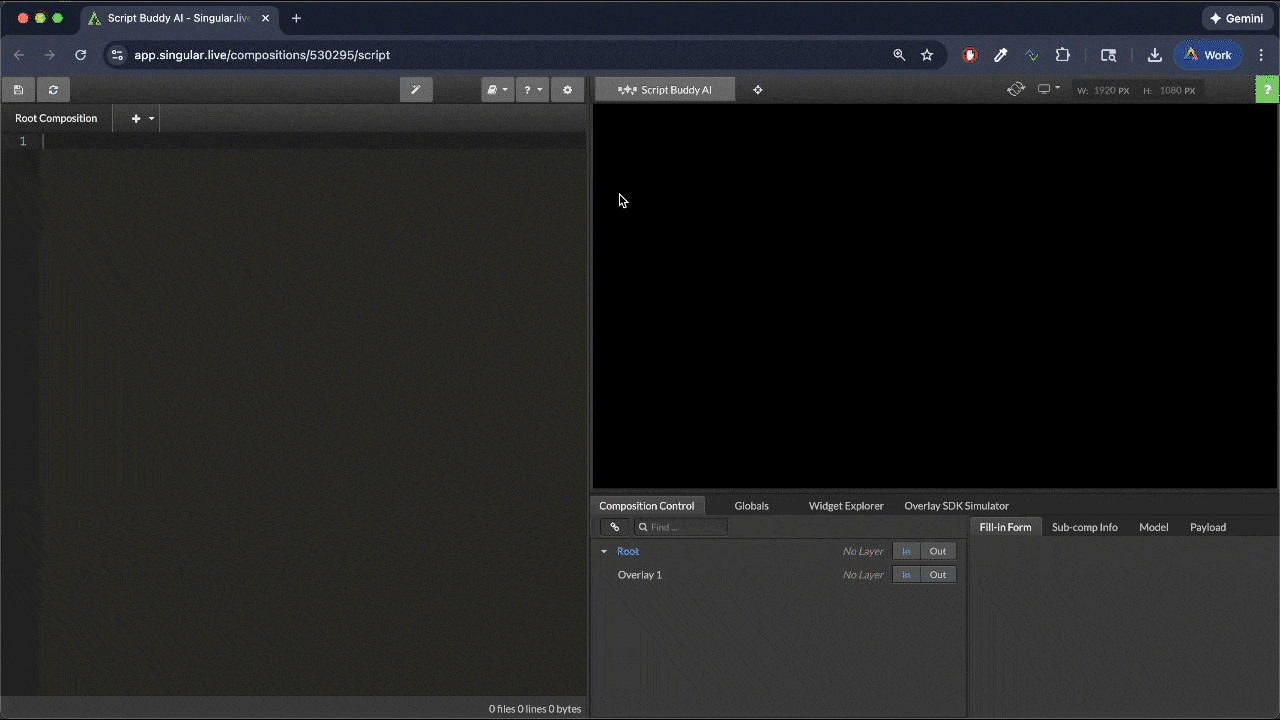The image size is (1280, 720).
Task: Click the address bar URL
Action: point(262,55)
